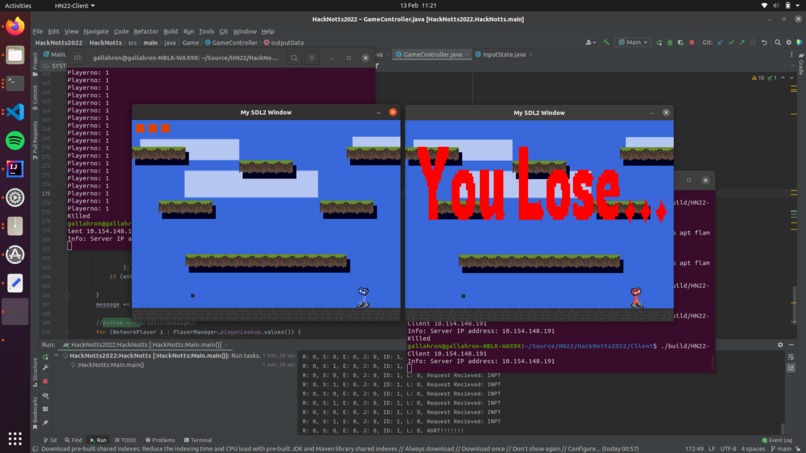Screen dimensions: 806x453
Task: Rerun the Main configuration
Action: click(x=659, y=43)
